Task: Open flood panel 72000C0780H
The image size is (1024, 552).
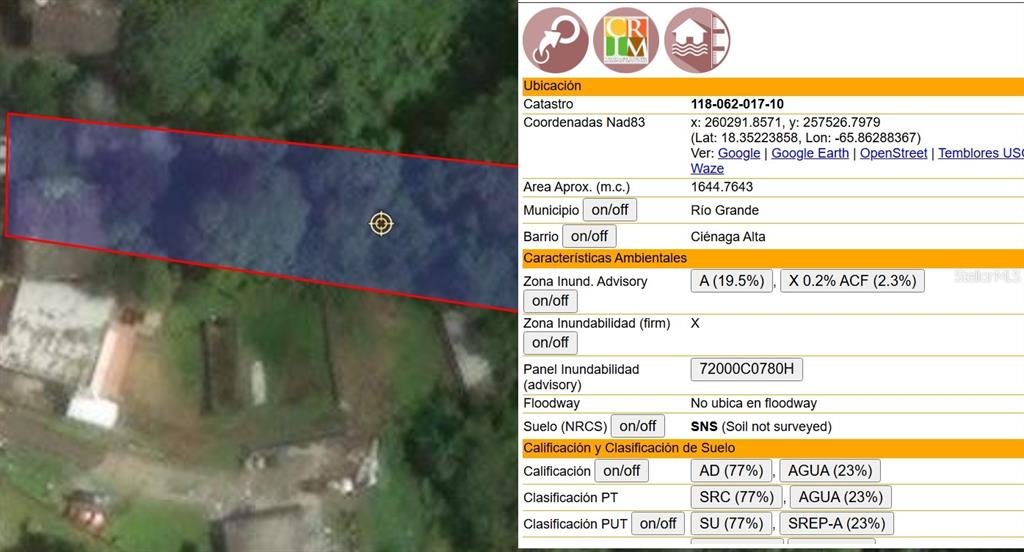Action: click(746, 369)
